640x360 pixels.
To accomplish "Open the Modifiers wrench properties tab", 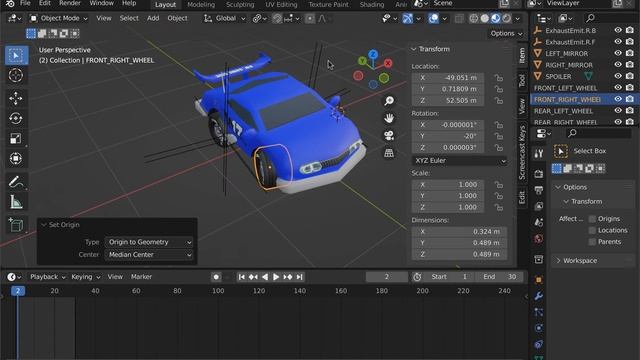I will (x=539, y=296).
